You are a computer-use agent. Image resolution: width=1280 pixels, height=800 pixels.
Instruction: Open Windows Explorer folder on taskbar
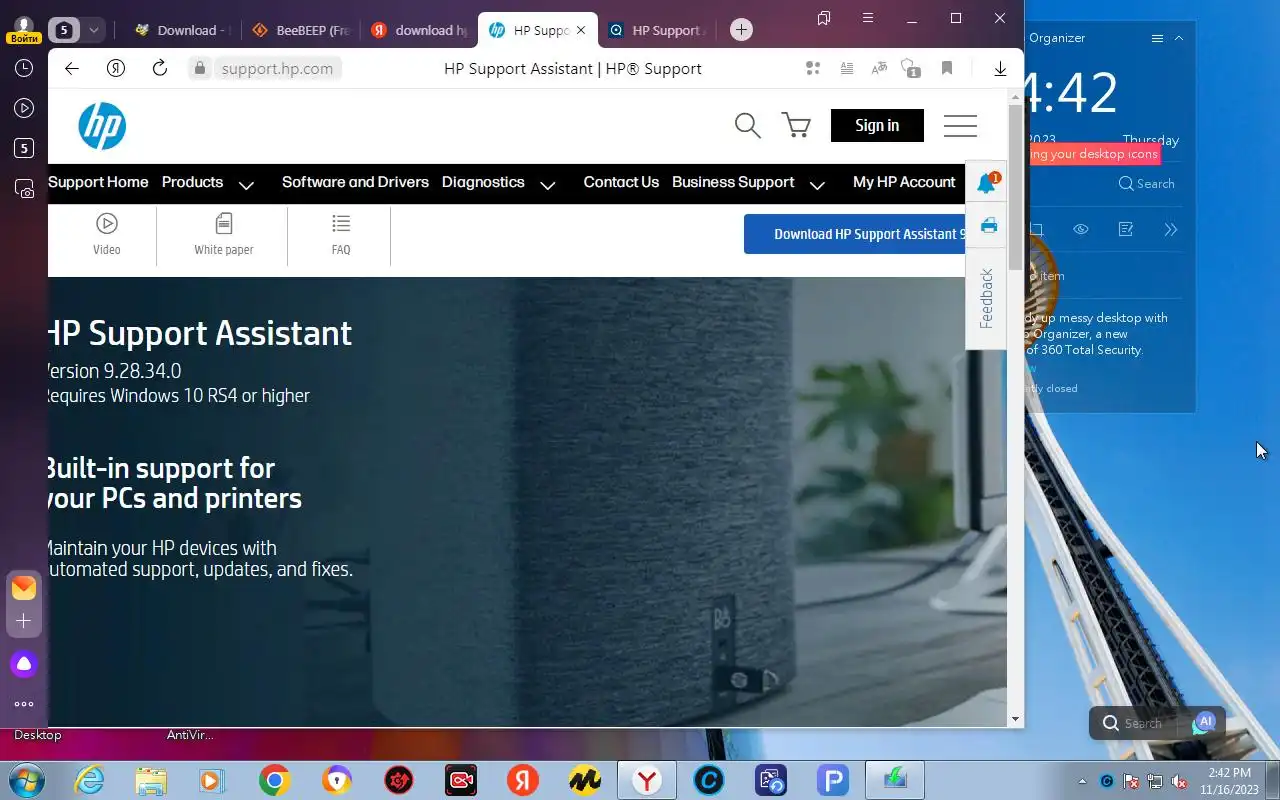pos(151,780)
